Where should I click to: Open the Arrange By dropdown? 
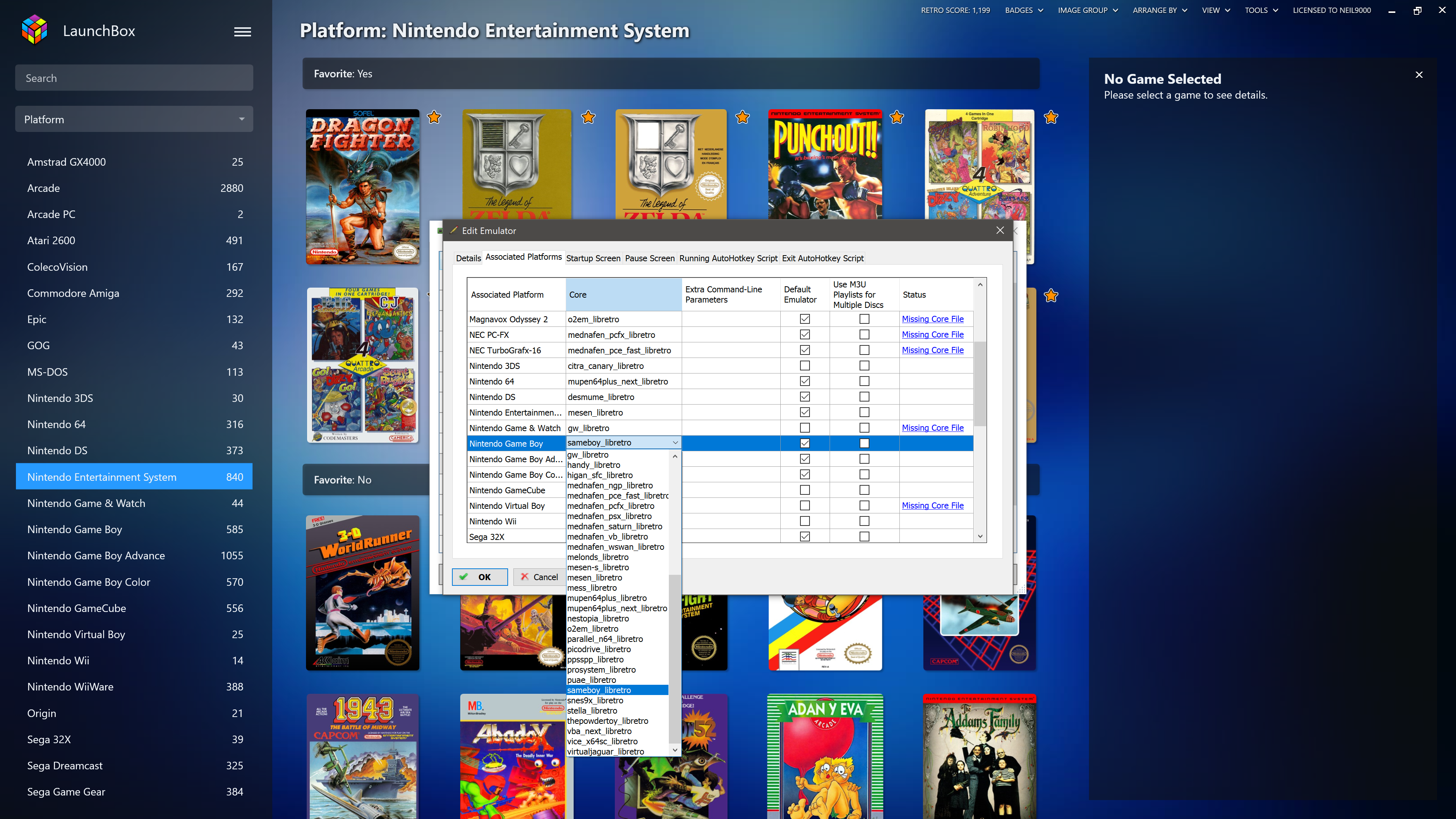pyautogui.click(x=1160, y=10)
